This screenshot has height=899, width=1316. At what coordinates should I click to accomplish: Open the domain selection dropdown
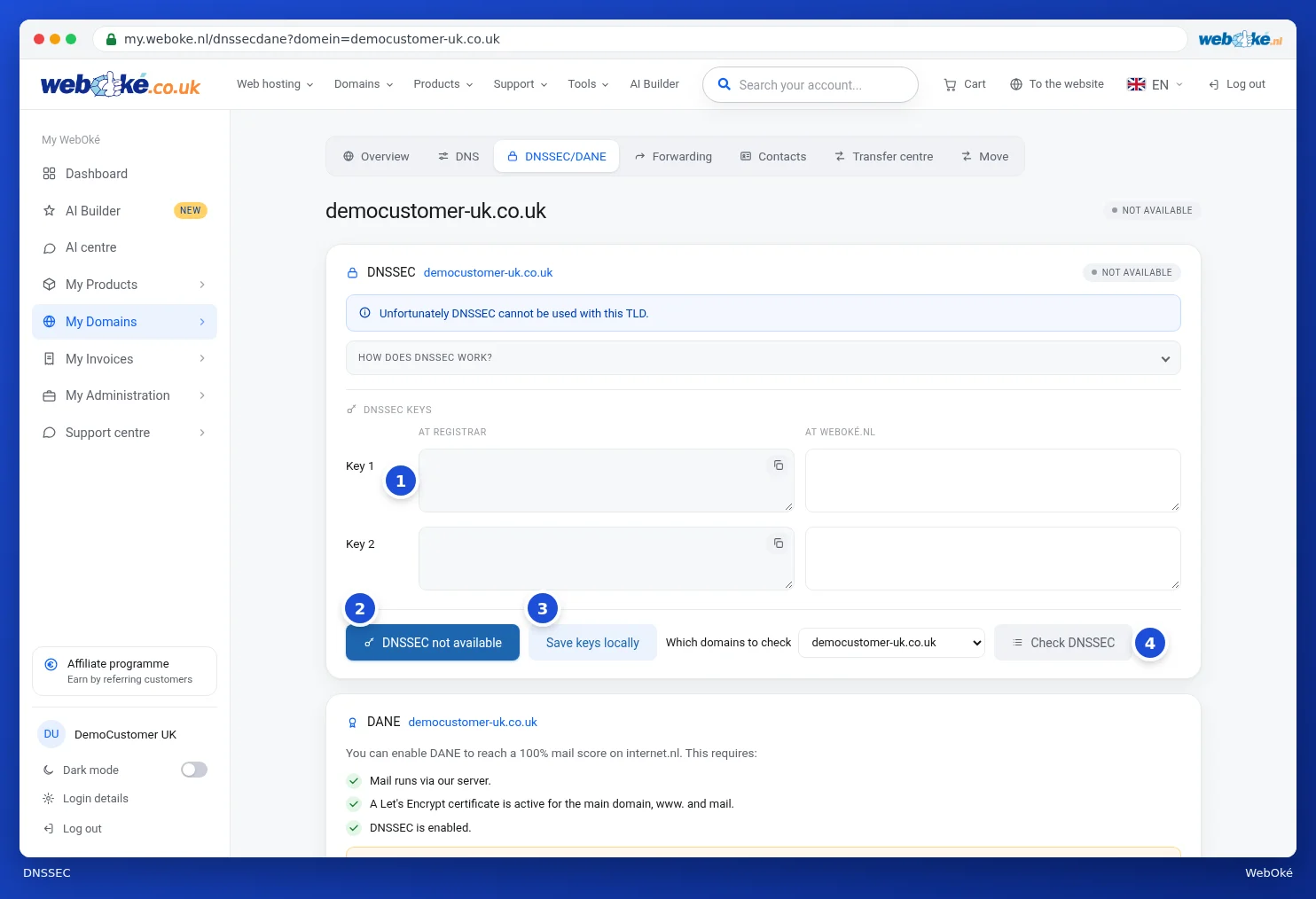(x=892, y=643)
